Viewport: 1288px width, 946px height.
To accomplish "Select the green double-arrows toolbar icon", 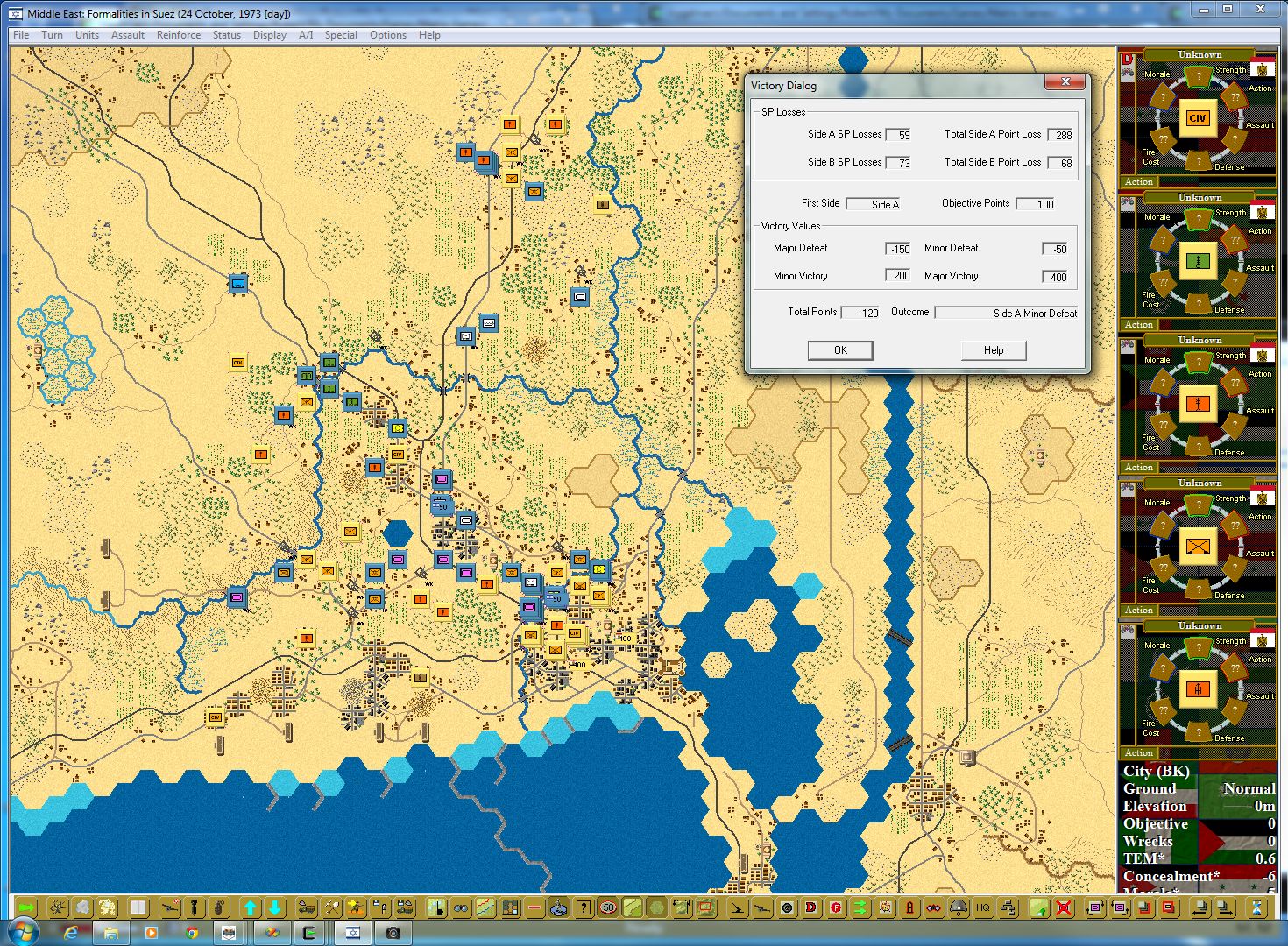I will [860, 907].
